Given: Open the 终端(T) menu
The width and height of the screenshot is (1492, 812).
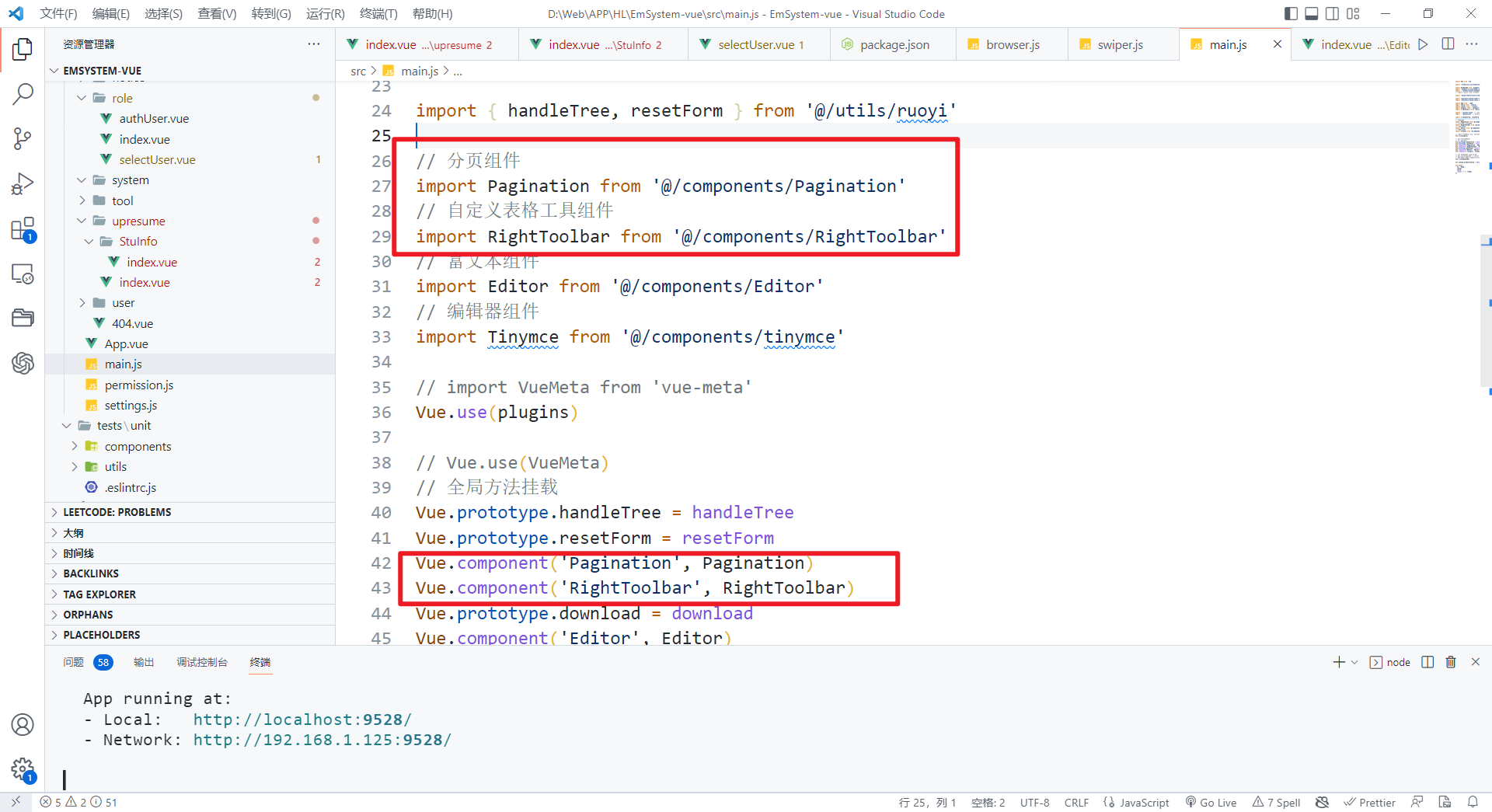Looking at the screenshot, I should tap(378, 13).
